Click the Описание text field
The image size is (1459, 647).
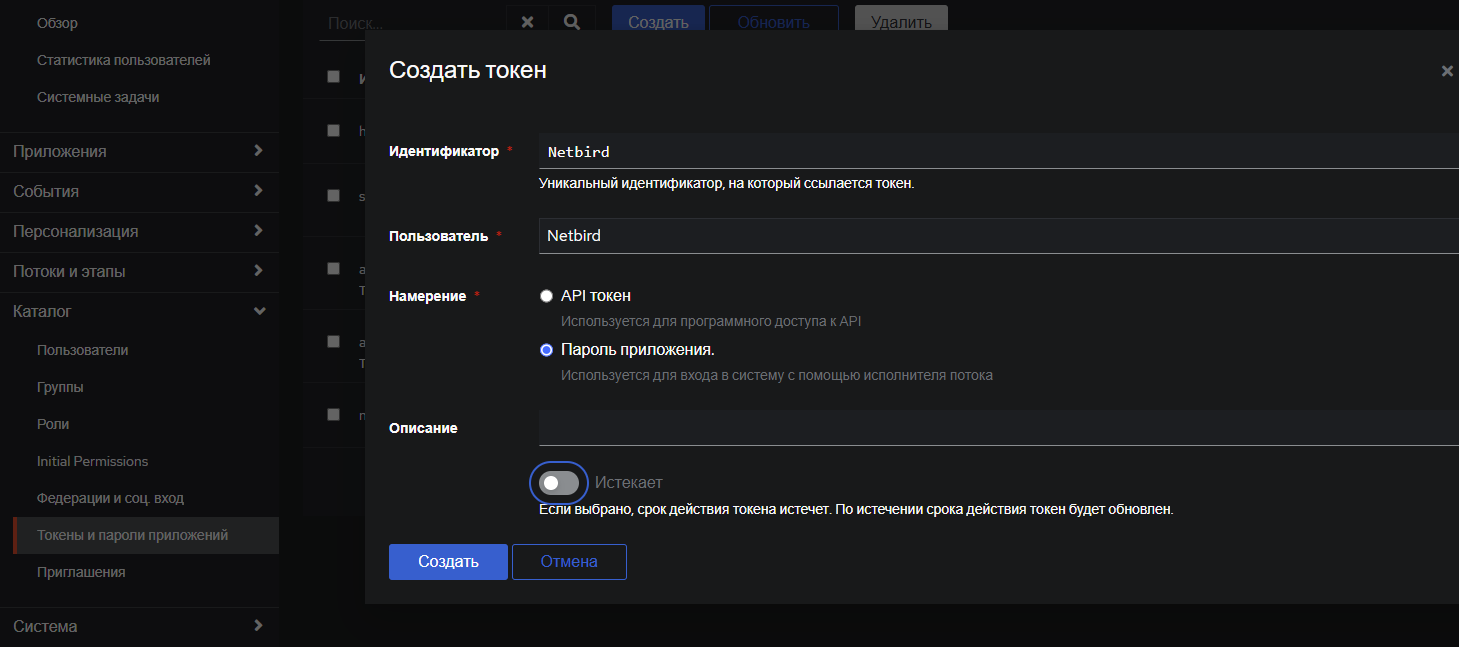[x=997, y=427]
